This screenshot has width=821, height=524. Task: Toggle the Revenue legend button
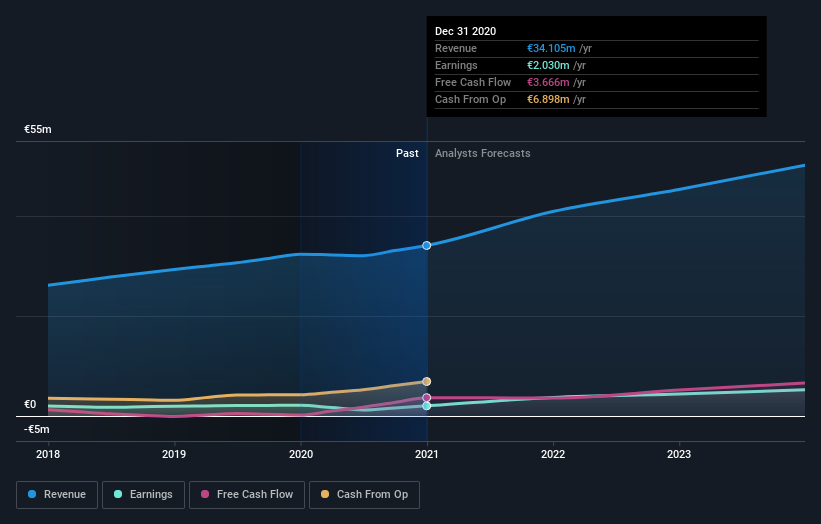pos(57,495)
